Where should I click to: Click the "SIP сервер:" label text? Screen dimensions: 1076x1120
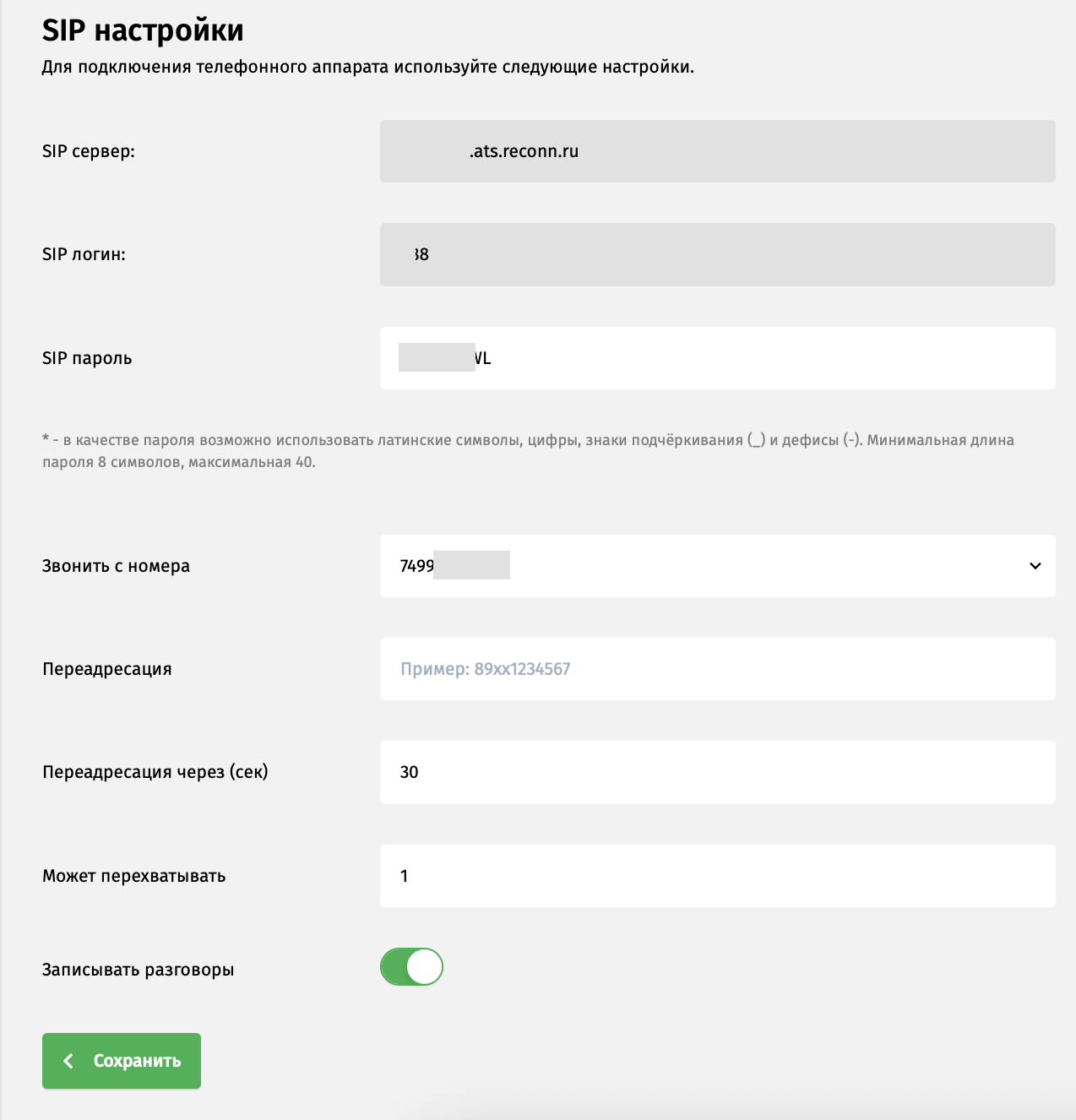(x=89, y=152)
